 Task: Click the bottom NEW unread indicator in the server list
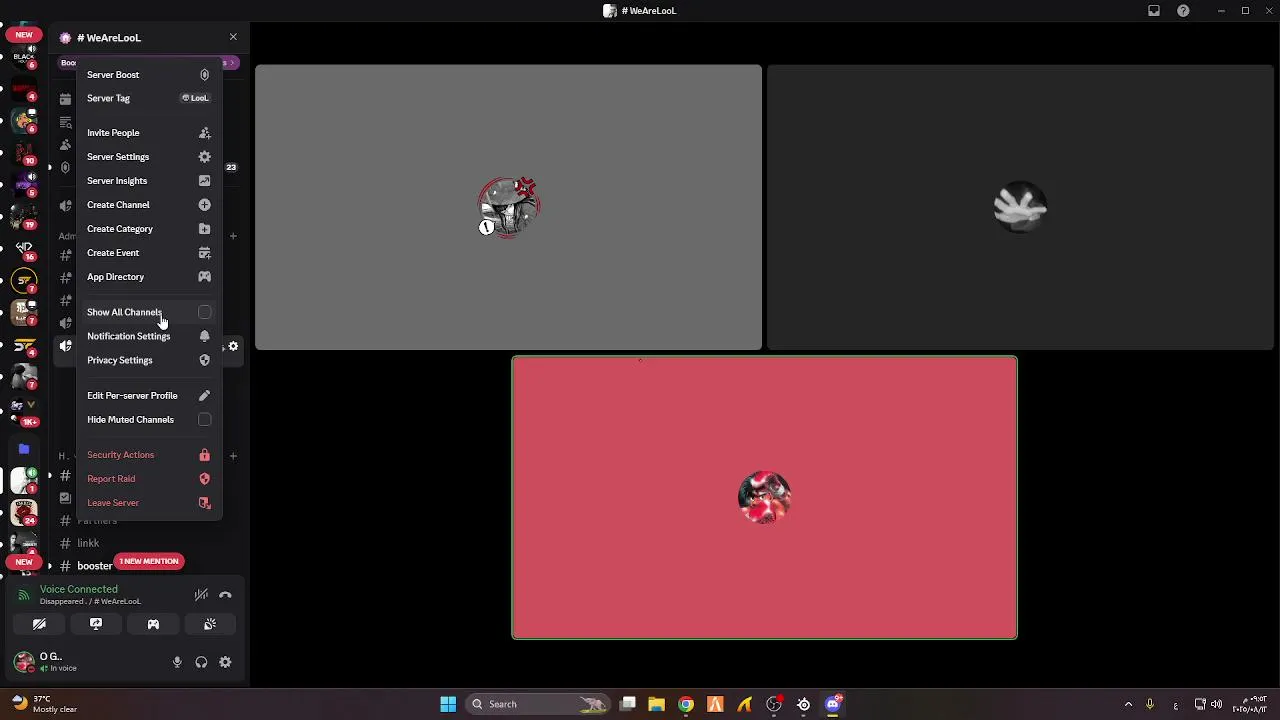(24, 562)
